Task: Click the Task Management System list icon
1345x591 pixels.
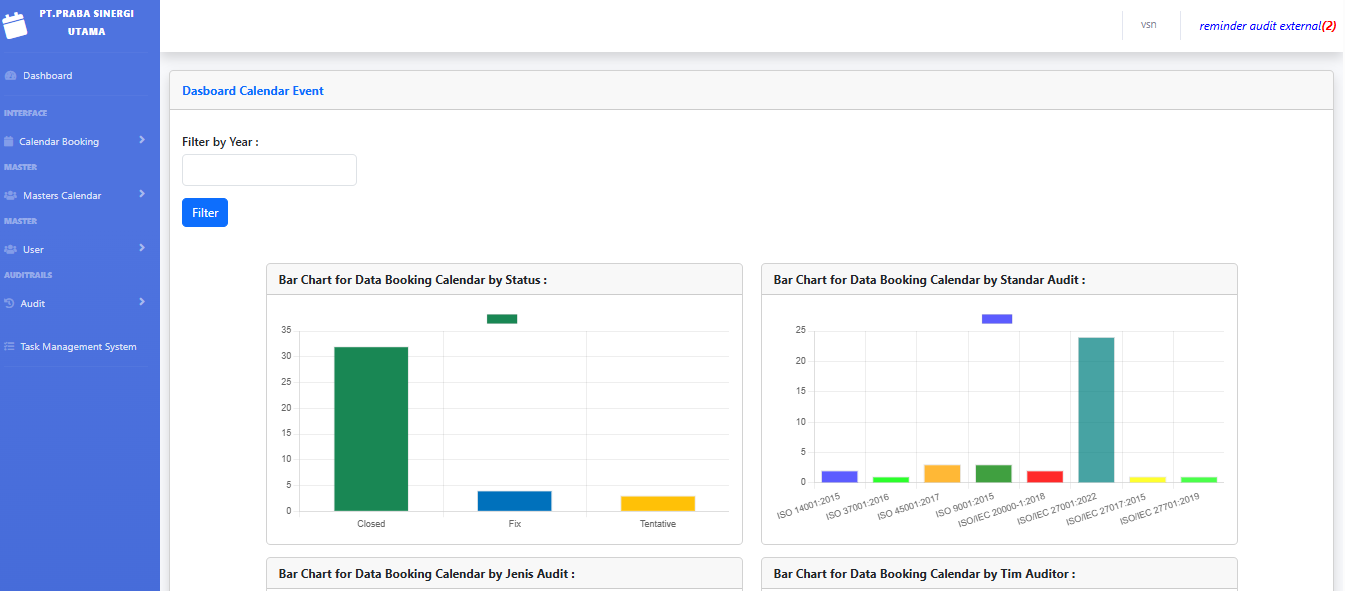Action: pos(9,347)
